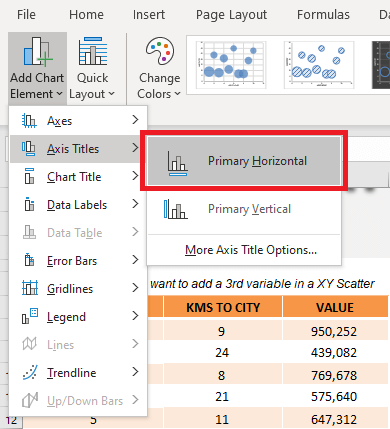Image resolution: width=390 pixels, height=429 pixels.
Task: Click the Error Bars menu icon
Action: [29, 260]
